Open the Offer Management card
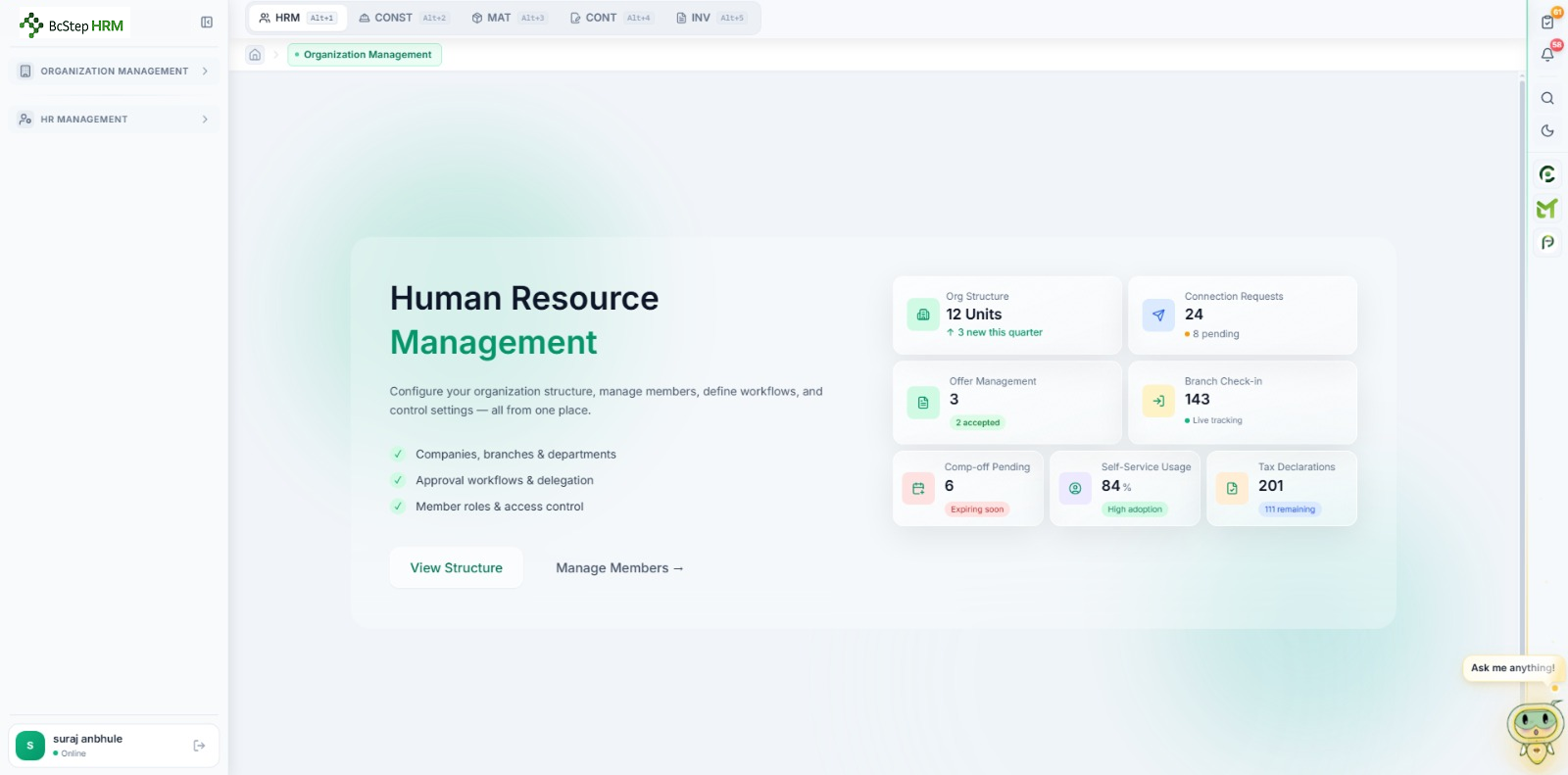This screenshot has width=1568, height=775. point(1007,403)
